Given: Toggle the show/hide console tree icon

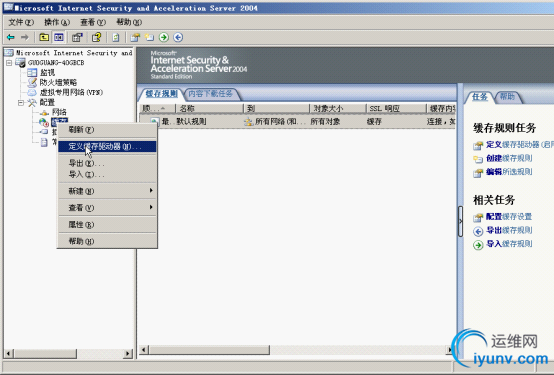Looking at the screenshot, I should [x=59, y=37].
